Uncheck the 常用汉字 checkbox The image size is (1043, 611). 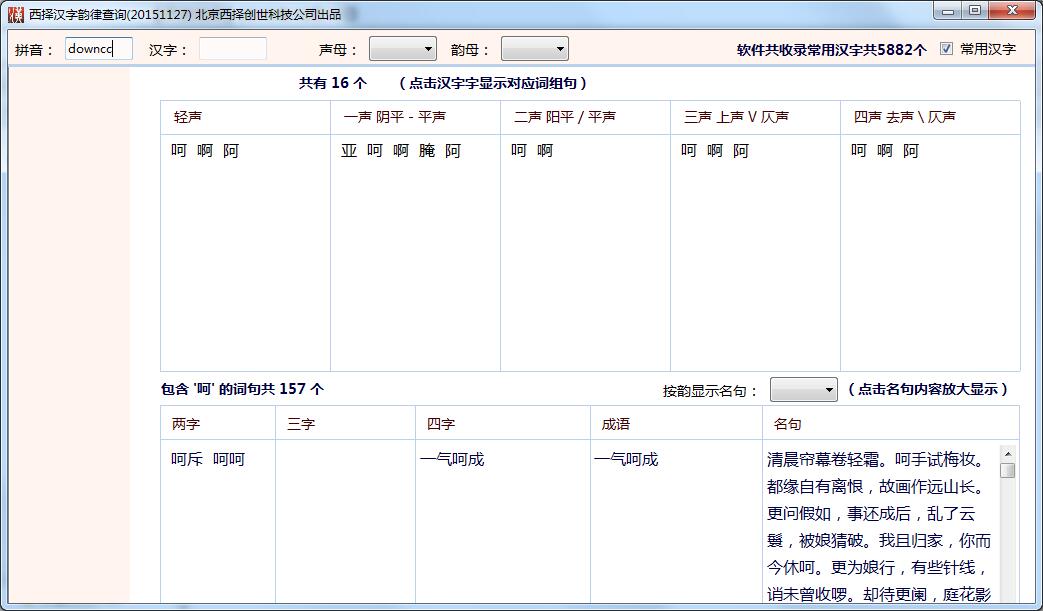945,48
